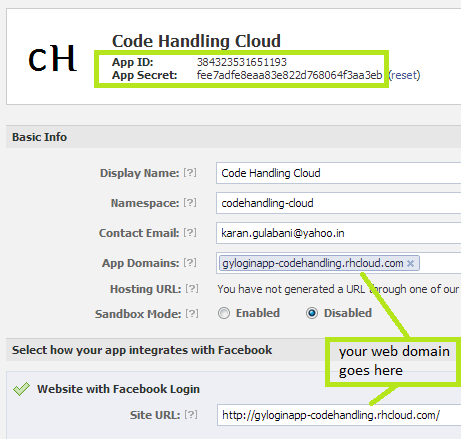
Task: Click the Contact Email input field
Action: [x=338, y=233]
